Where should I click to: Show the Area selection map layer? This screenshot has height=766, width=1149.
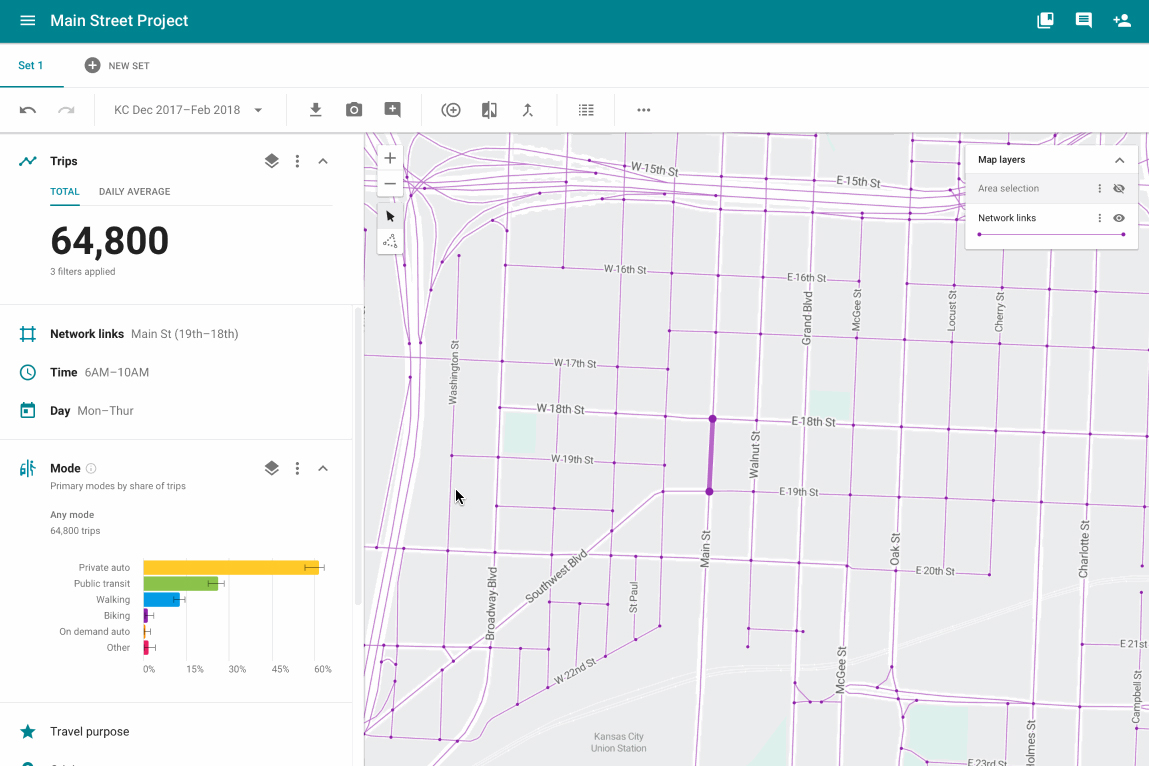click(1120, 188)
